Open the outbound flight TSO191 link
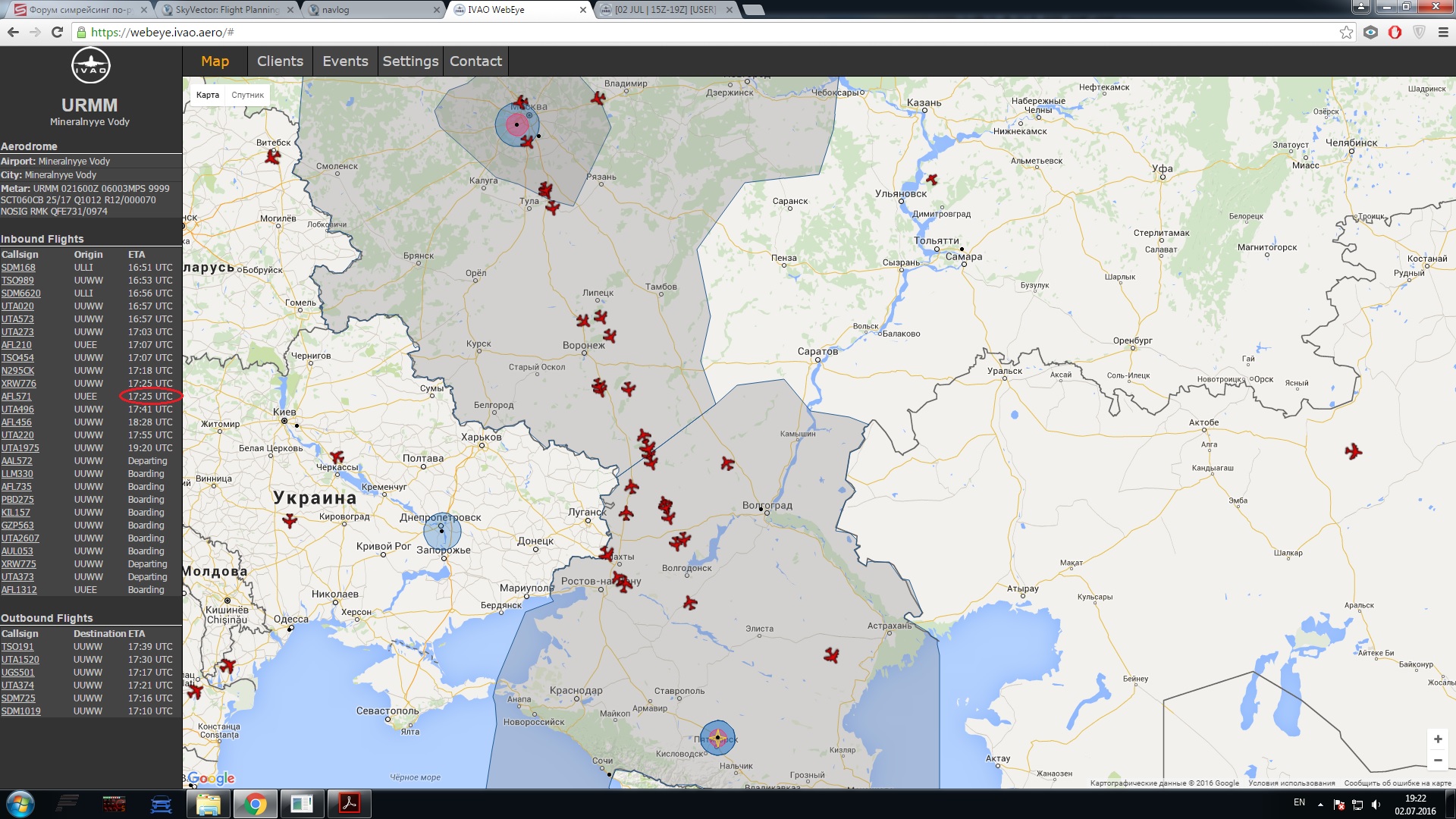The height and width of the screenshot is (819, 1456). [x=17, y=647]
